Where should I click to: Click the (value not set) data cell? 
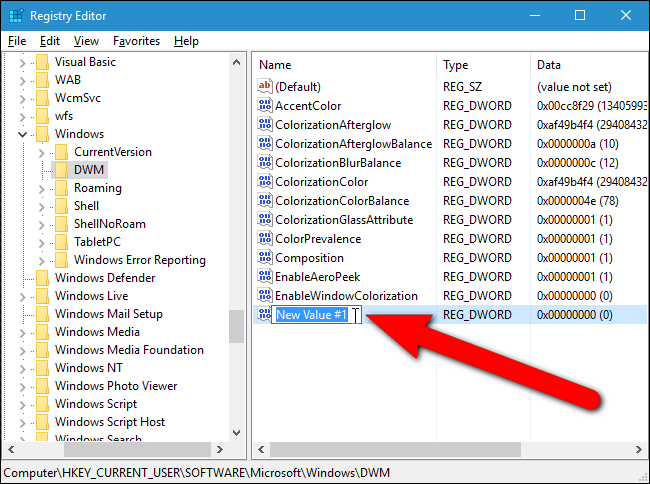click(x=574, y=87)
